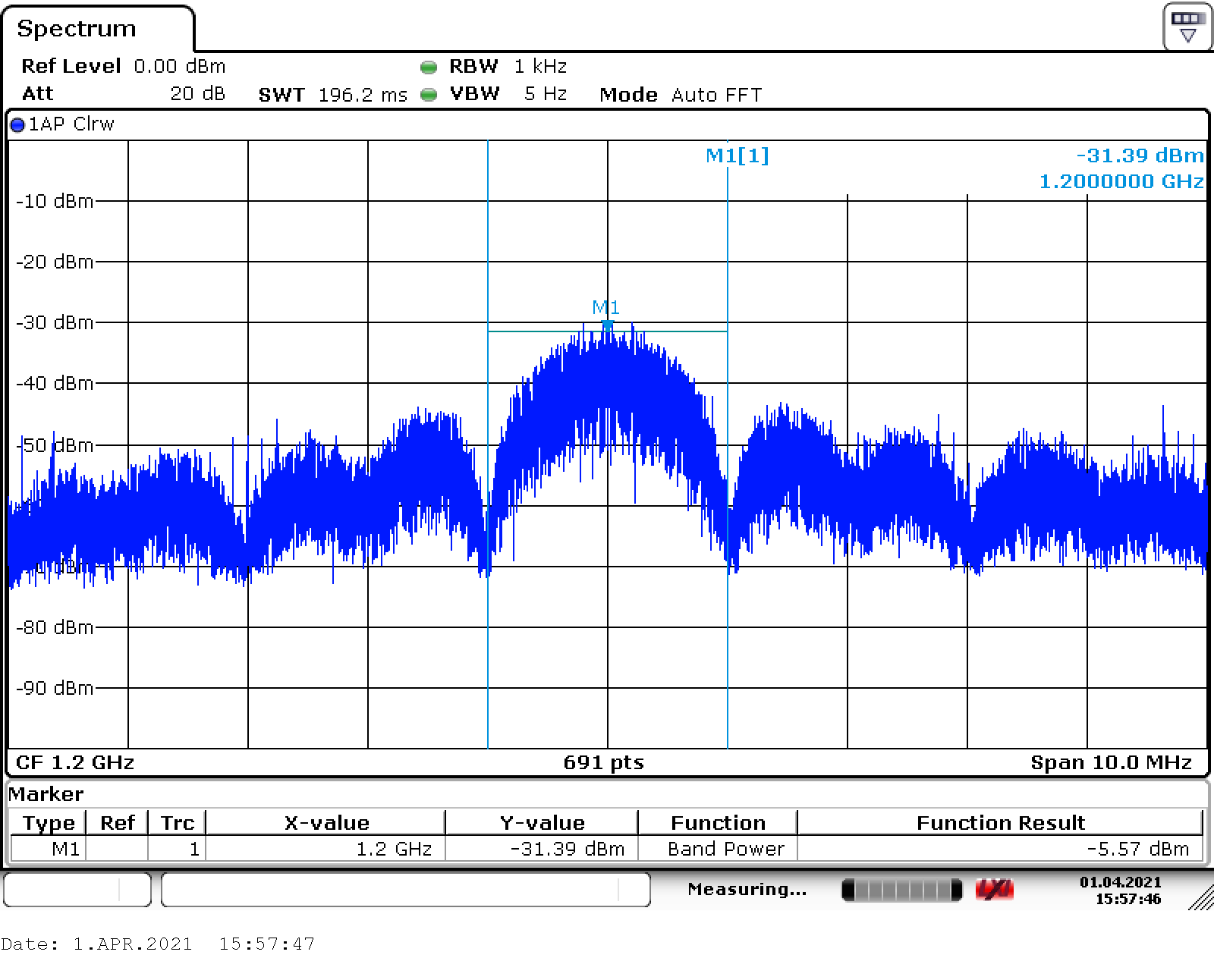The width and height of the screenshot is (1214, 980).
Task: Click the green RBW coupling indicator
Action: click(x=429, y=68)
